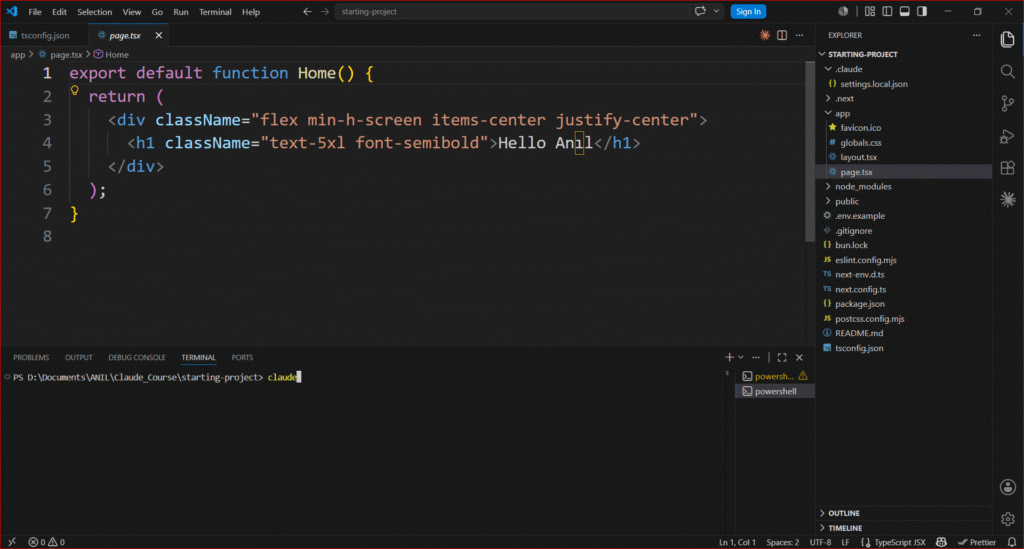The image size is (1024, 549).
Task: Click UTF-8 encoding in status bar
Action: click(820, 542)
